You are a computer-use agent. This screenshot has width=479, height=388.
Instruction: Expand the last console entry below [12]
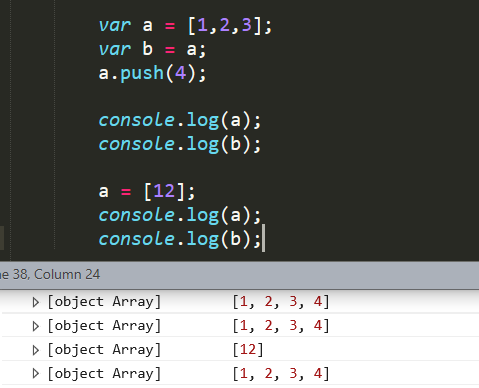coord(35,374)
